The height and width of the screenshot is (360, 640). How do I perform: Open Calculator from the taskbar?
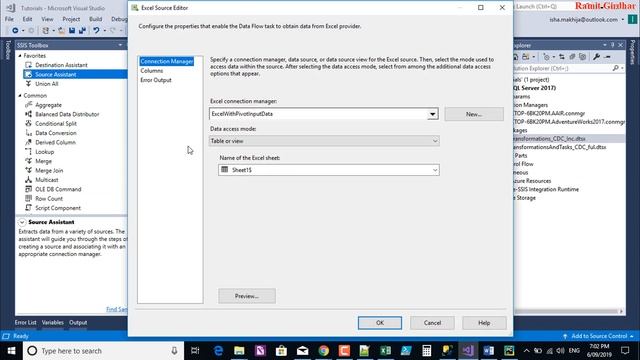coord(427,351)
